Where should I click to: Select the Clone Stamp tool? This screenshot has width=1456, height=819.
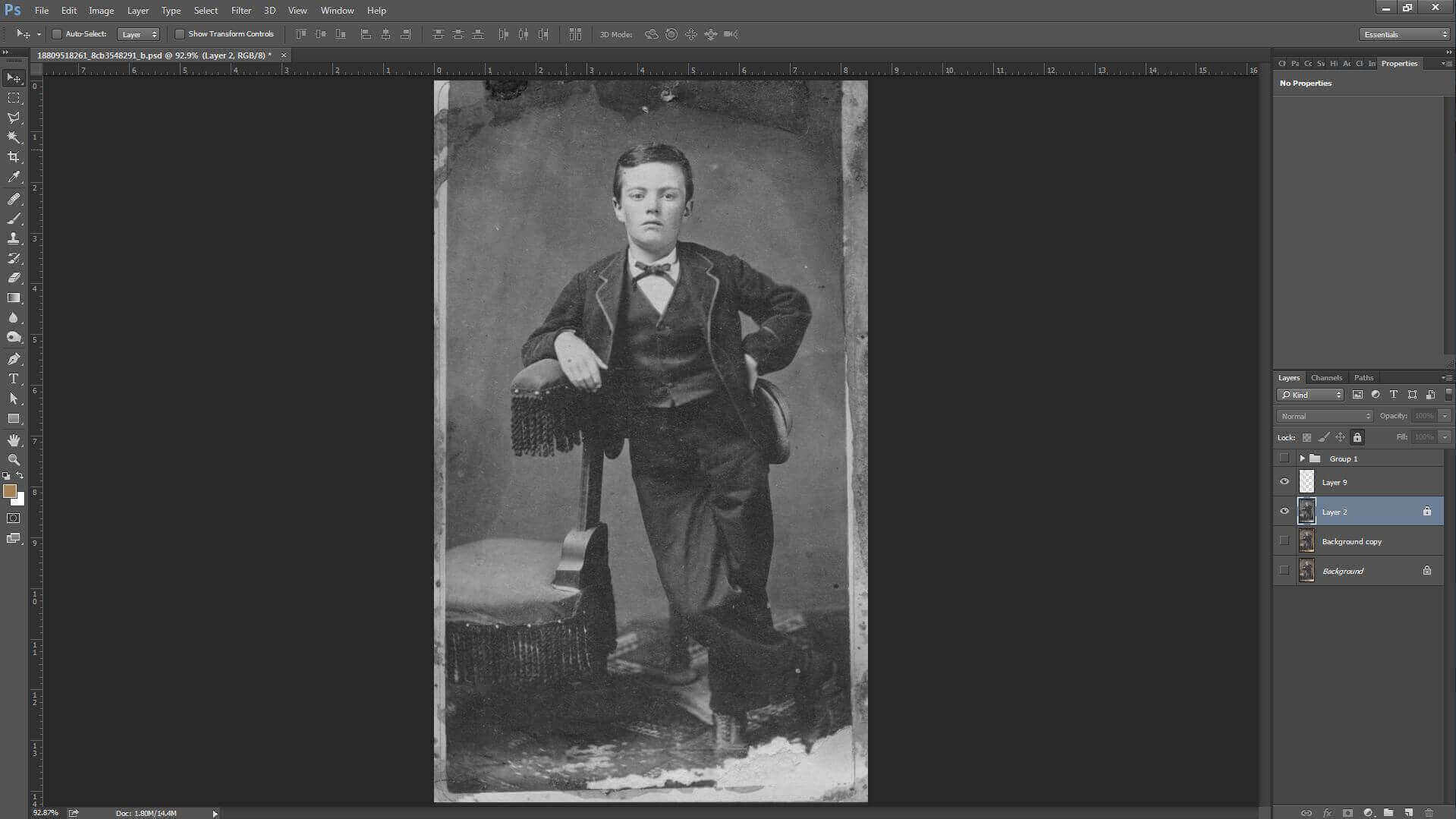click(x=14, y=238)
